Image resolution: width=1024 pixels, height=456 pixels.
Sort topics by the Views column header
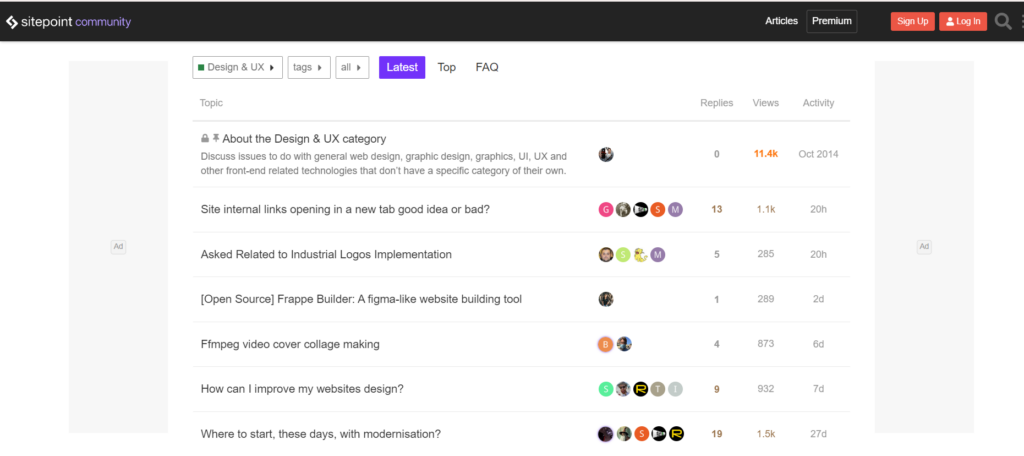(x=766, y=103)
